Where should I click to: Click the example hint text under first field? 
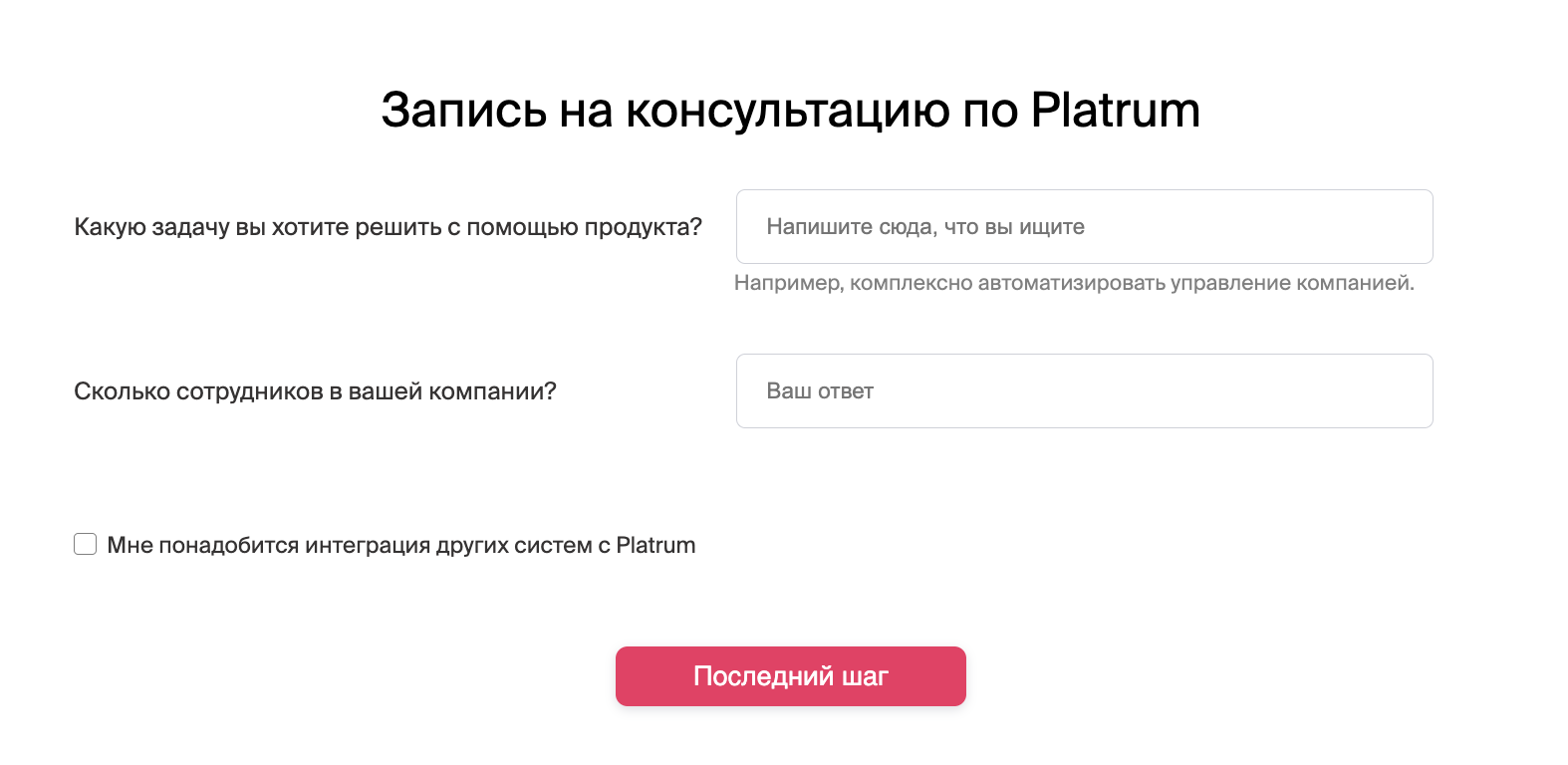point(1074,283)
